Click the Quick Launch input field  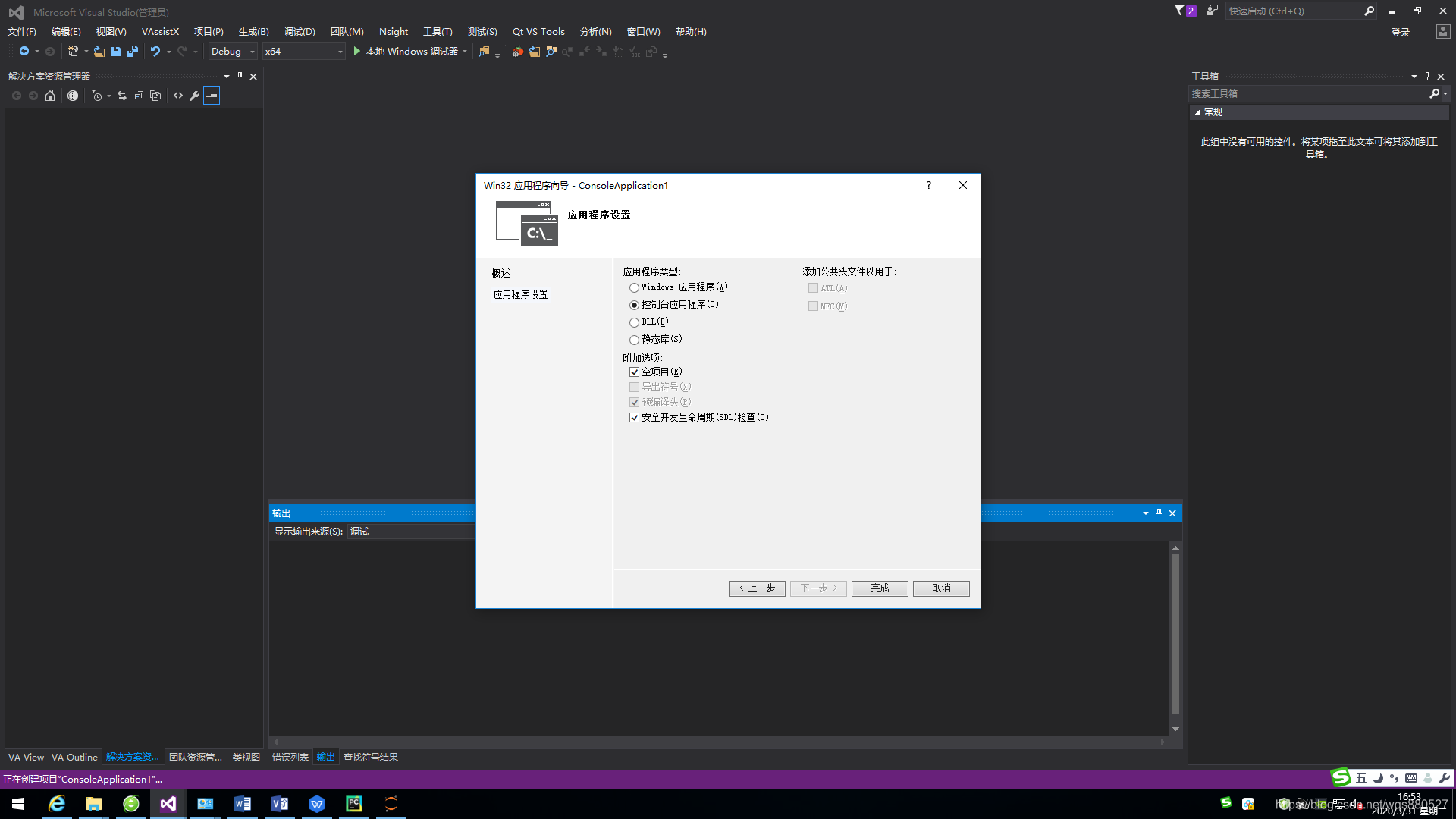(x=1293, y=11)
